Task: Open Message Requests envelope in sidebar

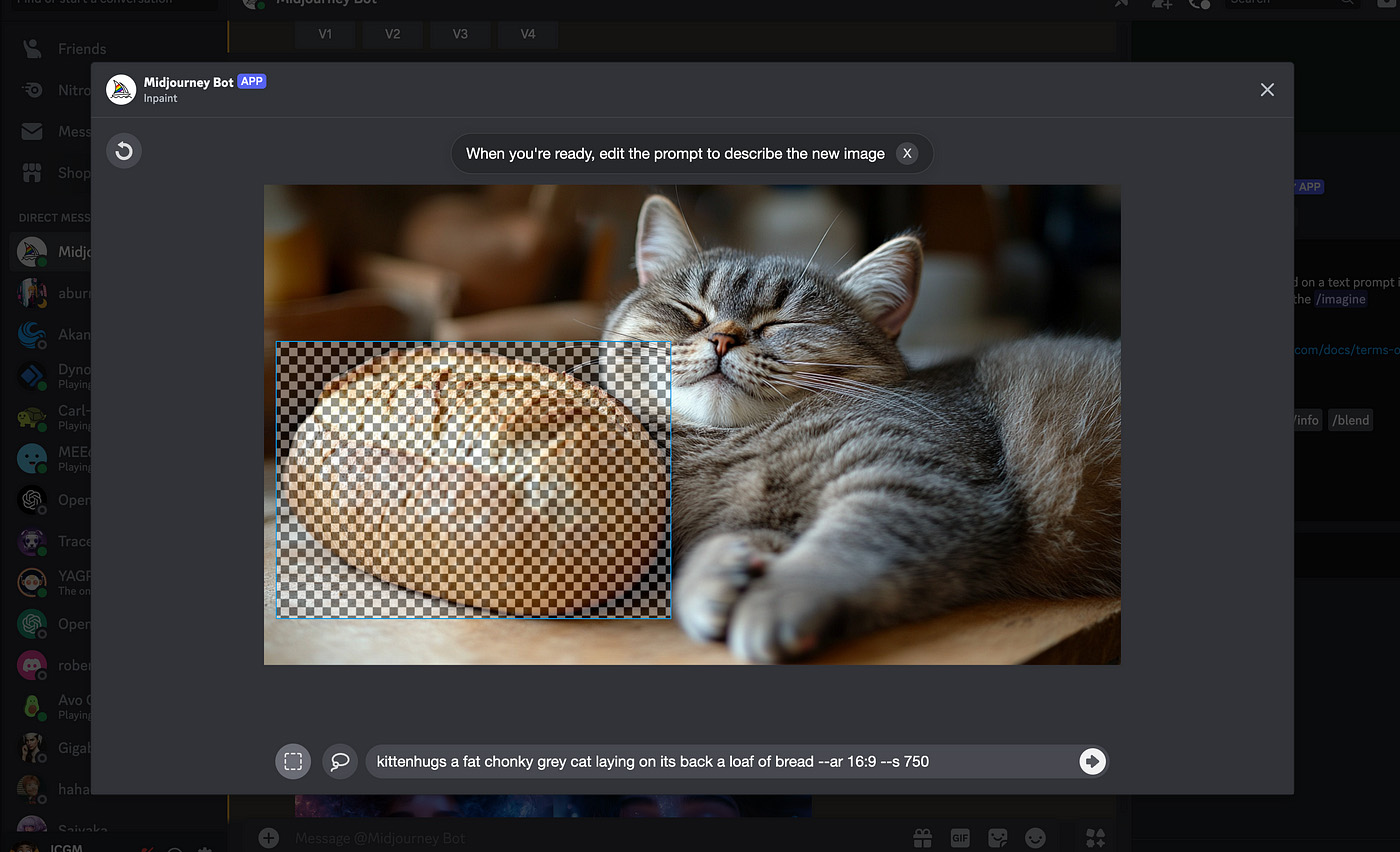Action: tap(58, 131)
